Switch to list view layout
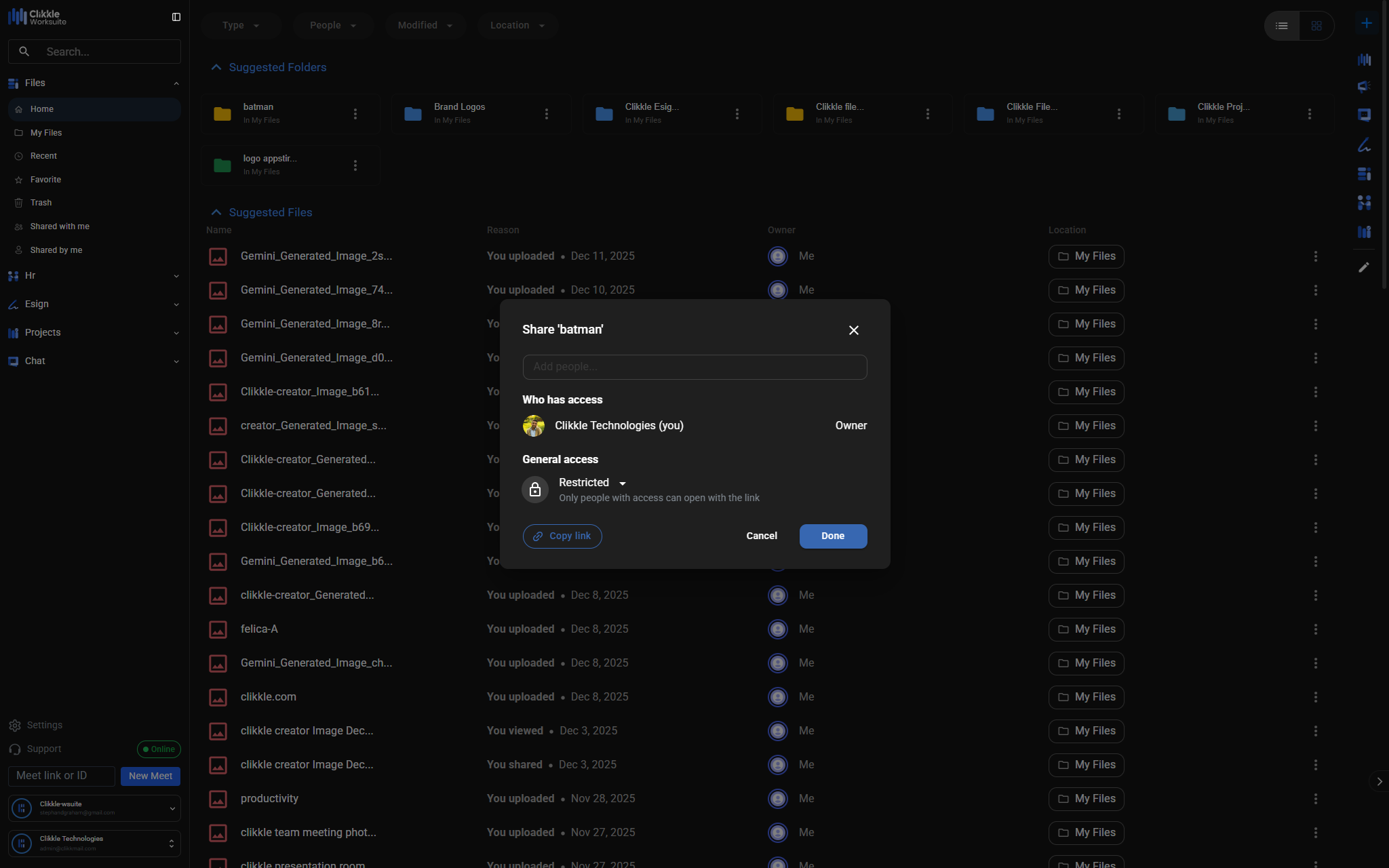Image resolution: width=1389 pixels, height=868 pixels. point(1281,26)
